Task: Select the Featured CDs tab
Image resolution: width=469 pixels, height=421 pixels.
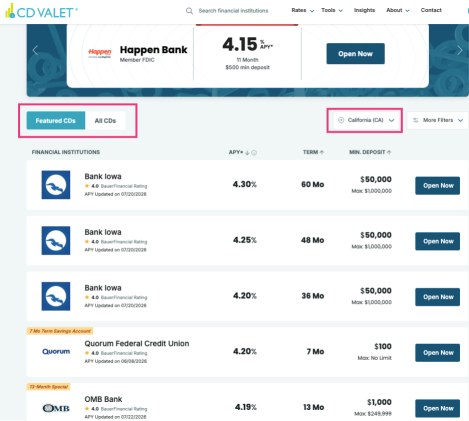Action: (x=56, y=121)
